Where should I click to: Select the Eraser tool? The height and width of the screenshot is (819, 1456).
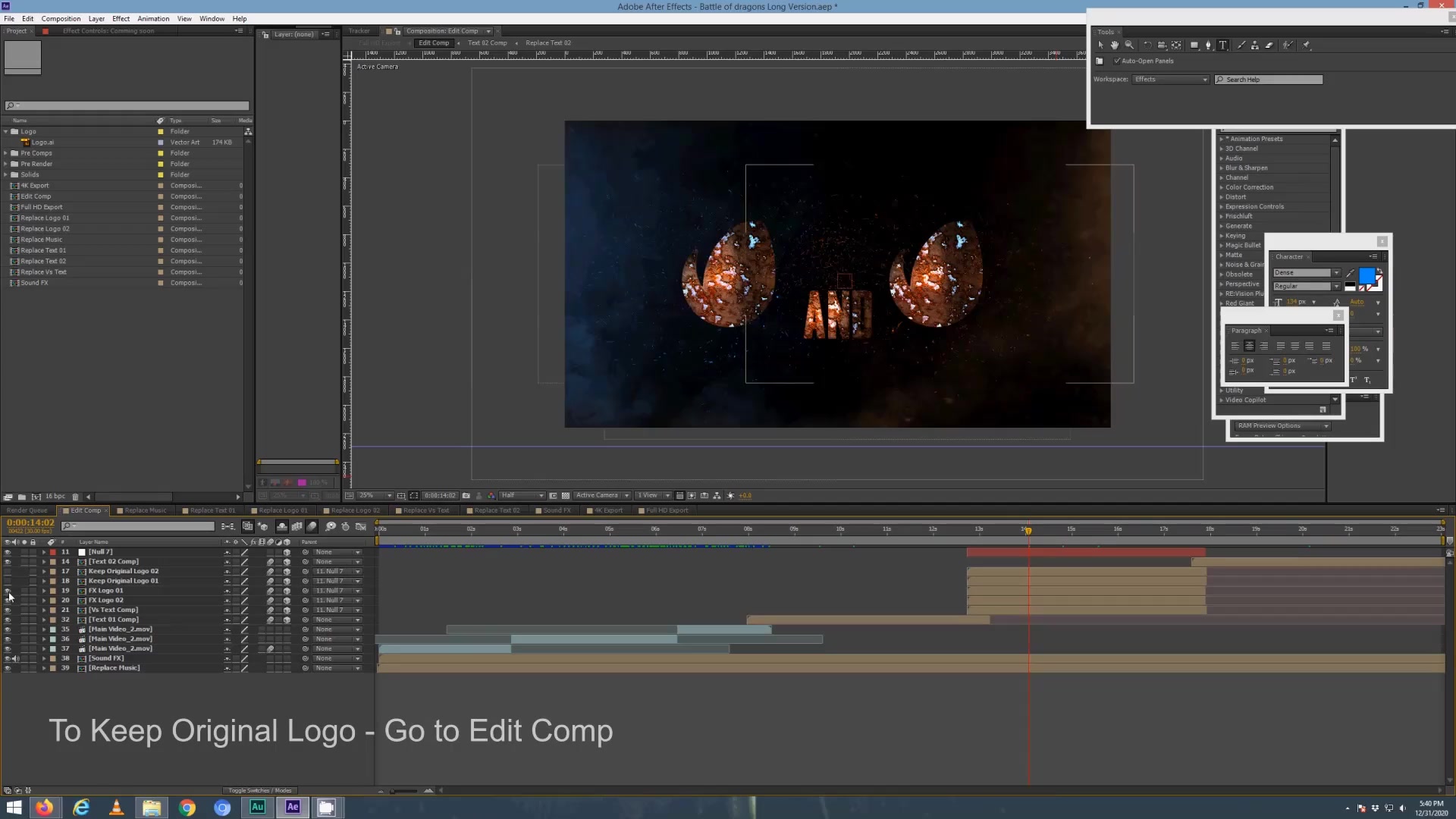point(1269,45)
